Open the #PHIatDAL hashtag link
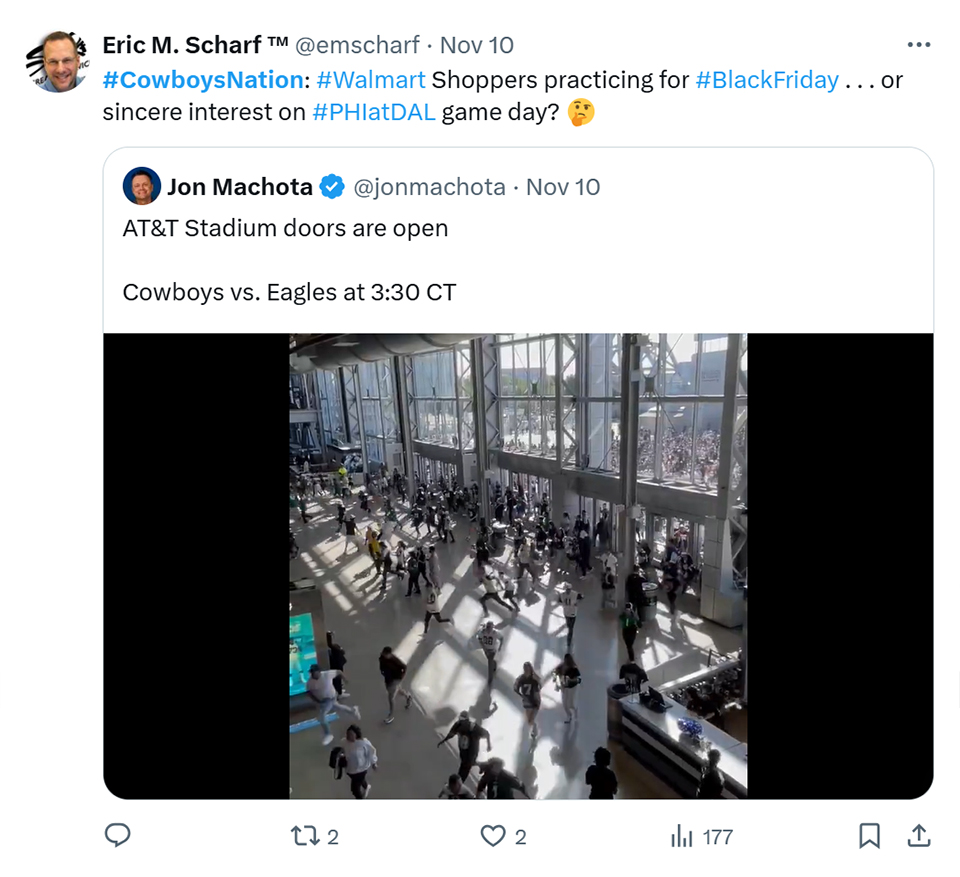 (373, 112)
